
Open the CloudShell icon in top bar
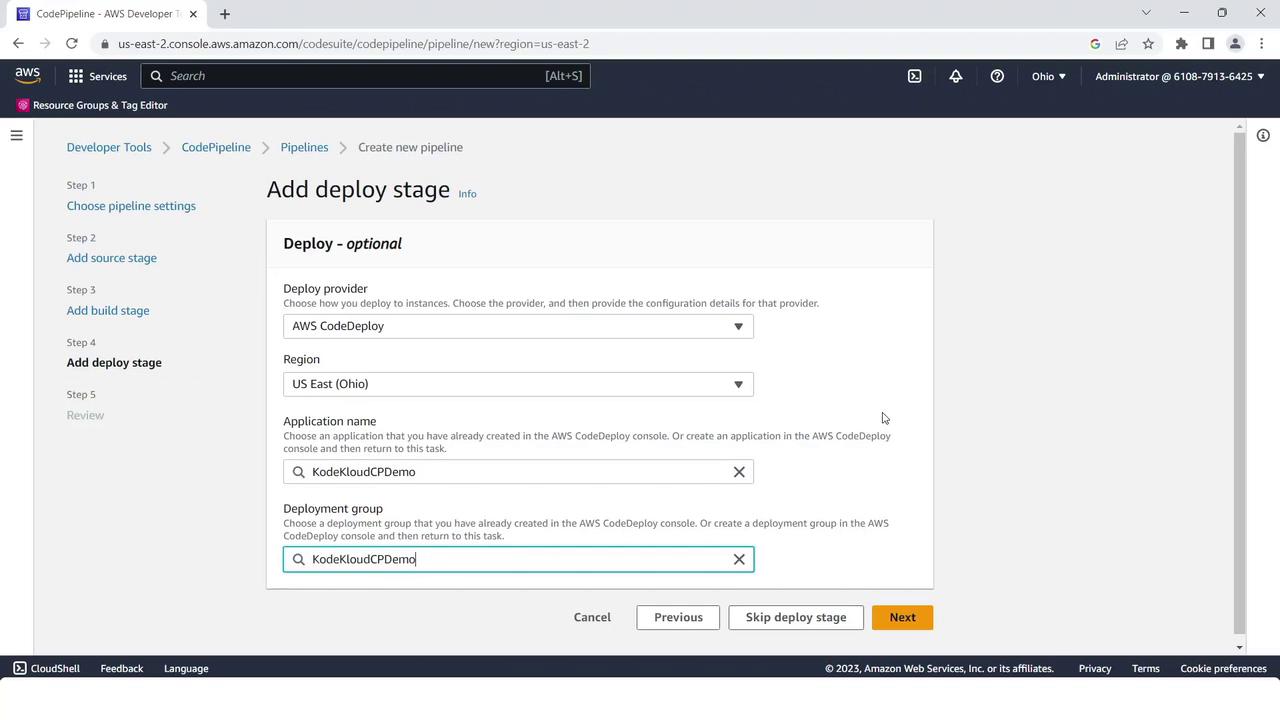click(914, 76)
